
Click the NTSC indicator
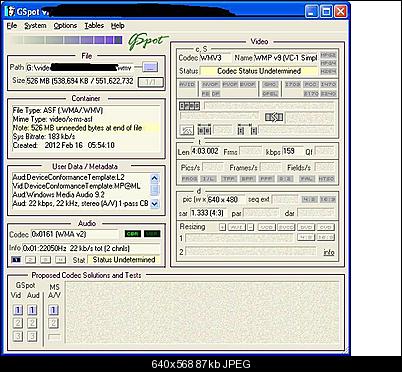(326, 179)
